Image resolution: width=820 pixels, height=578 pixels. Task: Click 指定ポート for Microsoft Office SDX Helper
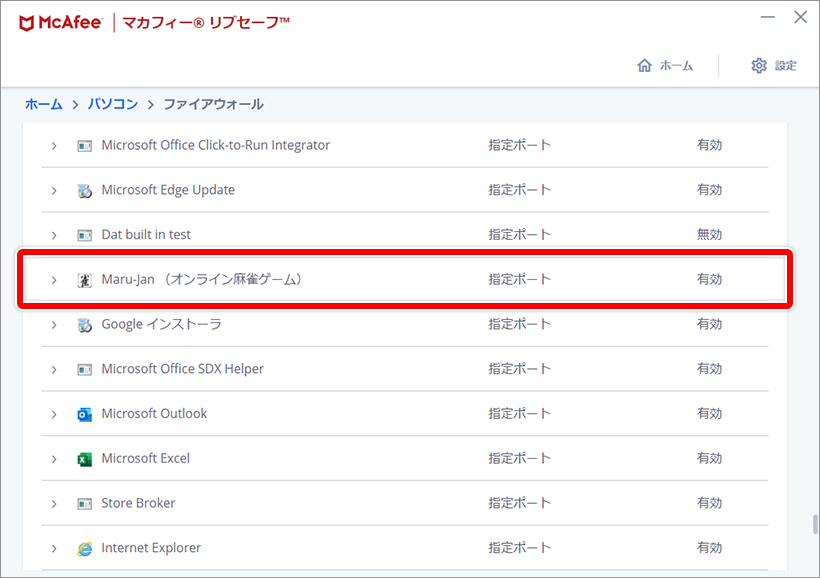pos(519,369)
